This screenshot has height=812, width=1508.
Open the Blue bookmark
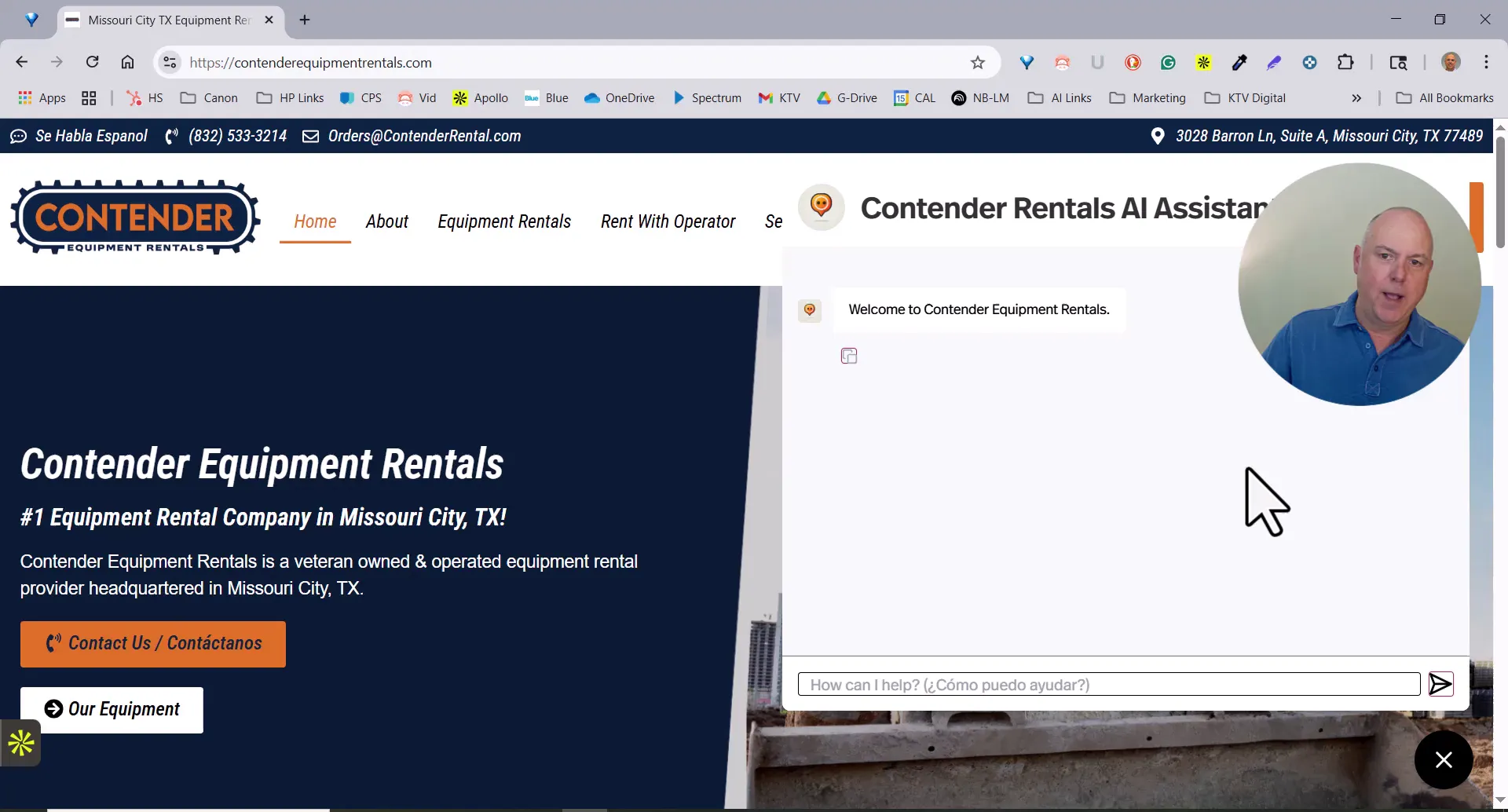click(x=547, y=98)
